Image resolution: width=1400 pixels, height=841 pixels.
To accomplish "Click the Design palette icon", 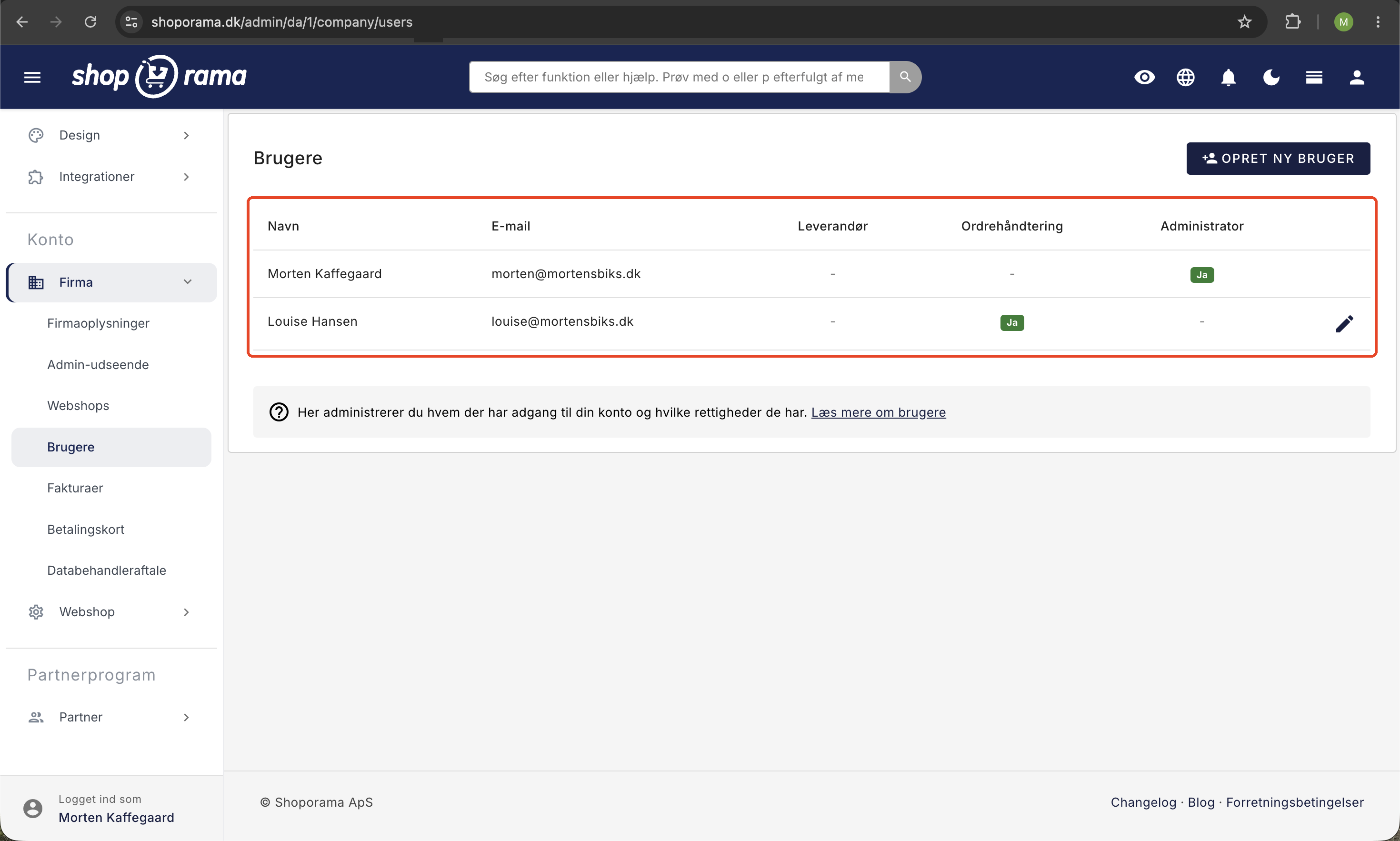I will coord(36,135).
